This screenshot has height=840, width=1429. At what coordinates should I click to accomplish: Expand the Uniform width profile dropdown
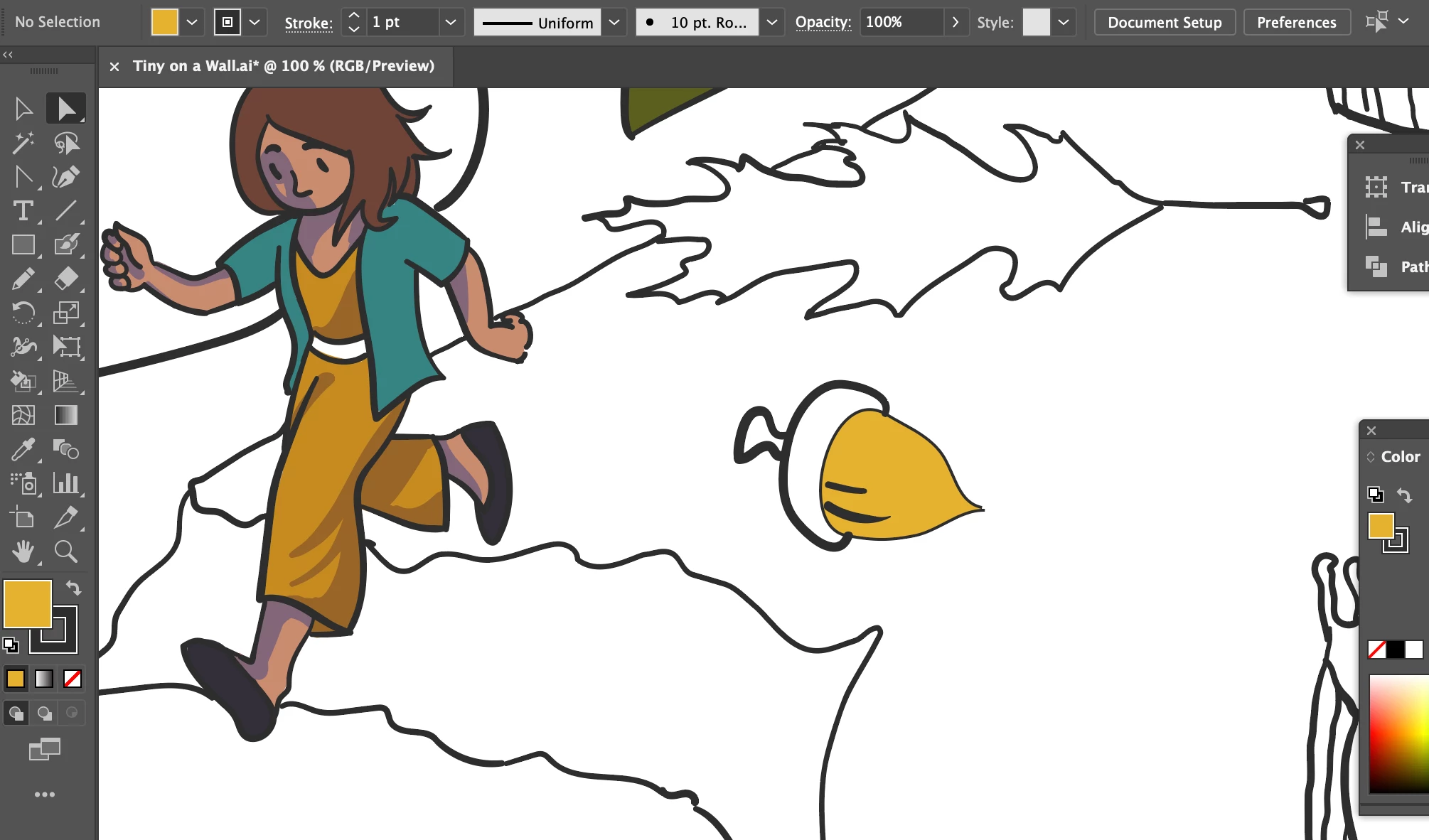[614, 22]
